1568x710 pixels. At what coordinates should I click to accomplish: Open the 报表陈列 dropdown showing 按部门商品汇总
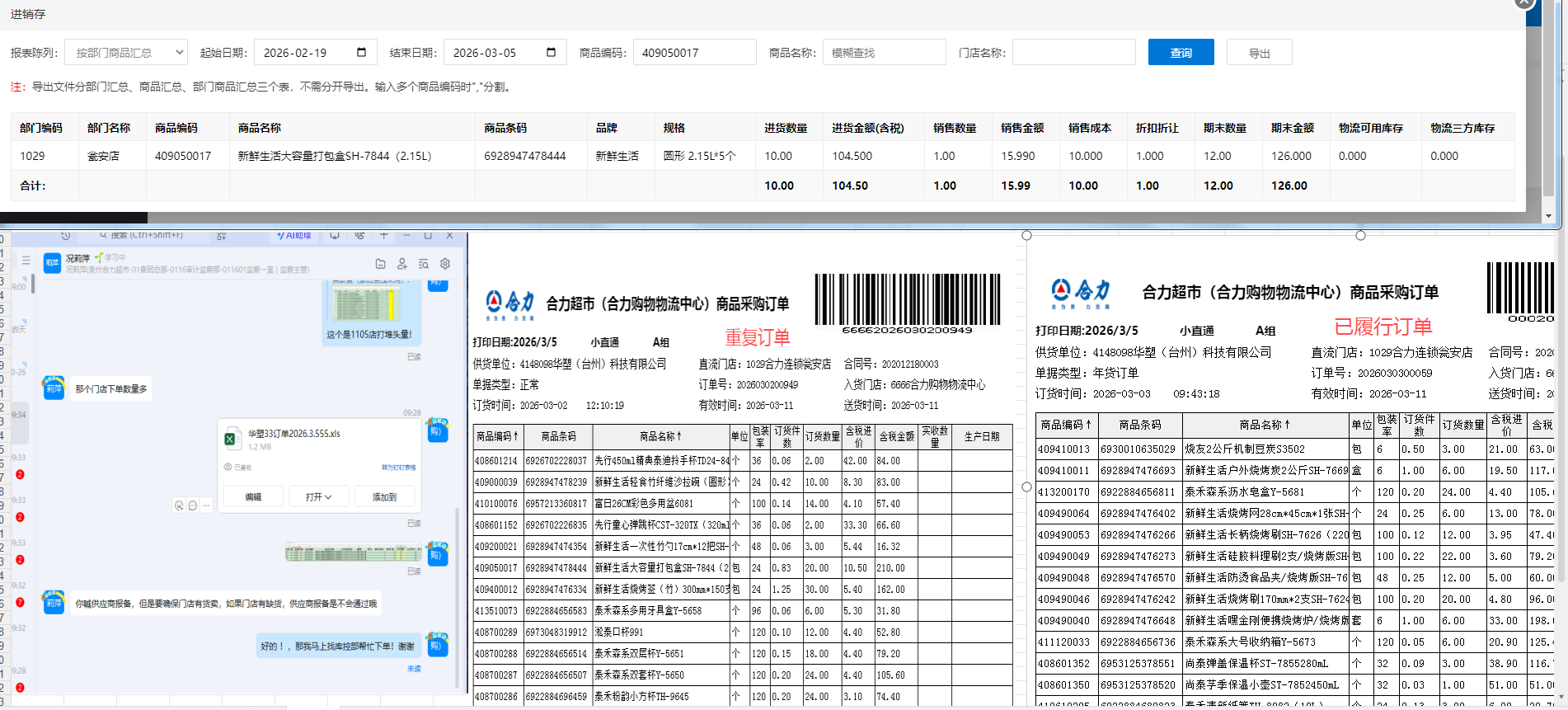click(126, 53)
